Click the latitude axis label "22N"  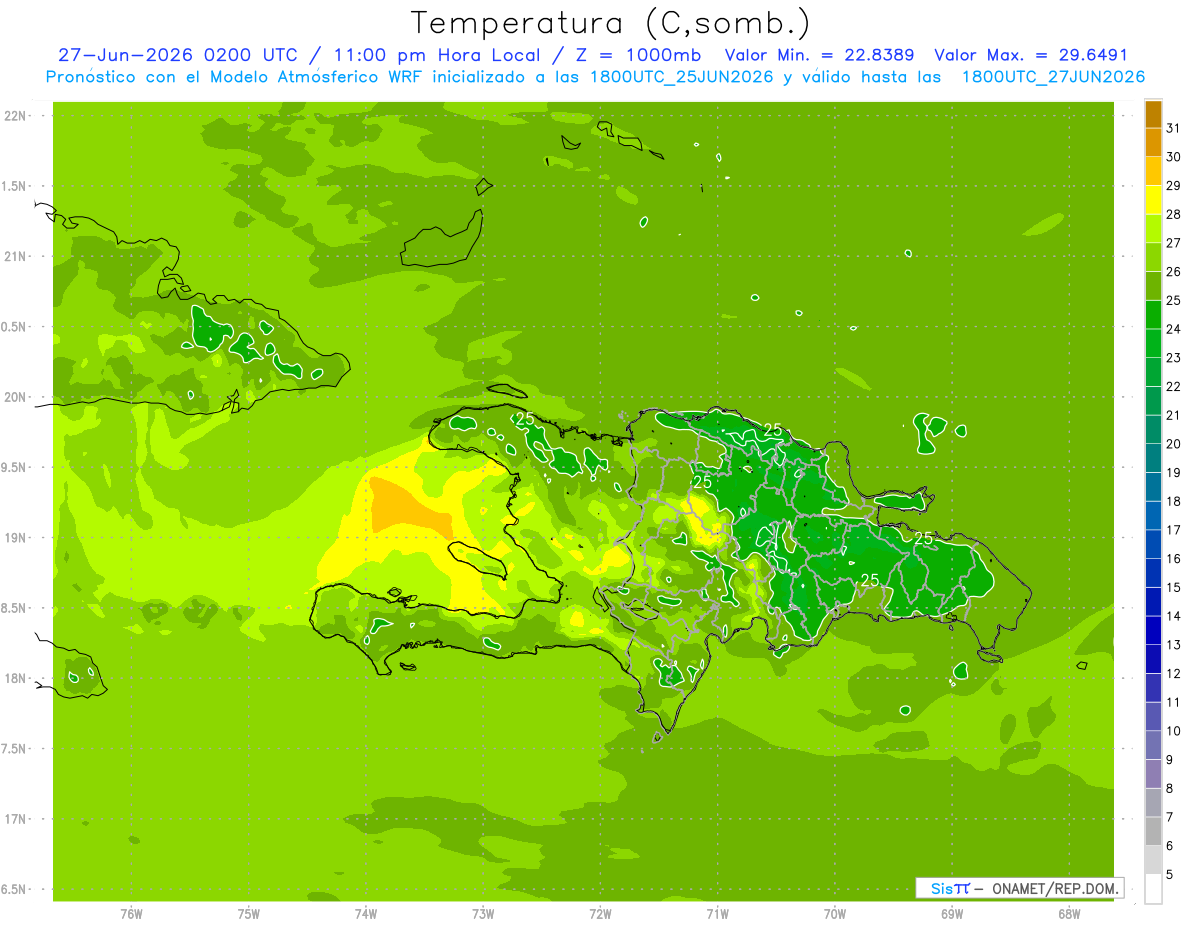16,115
